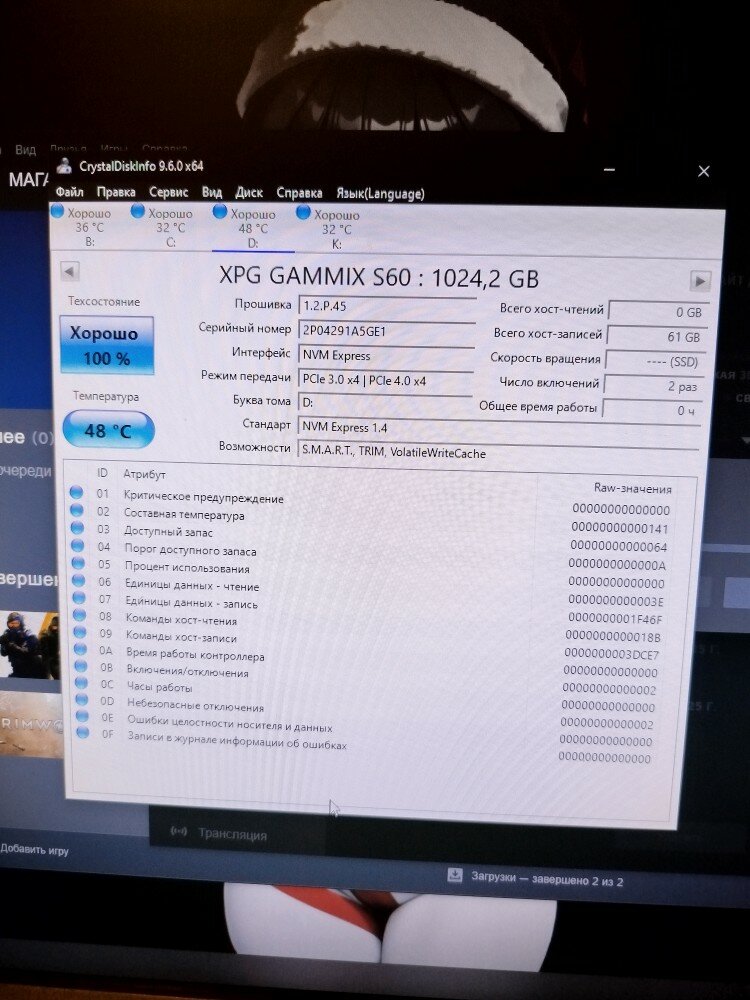Close the CrystalDiskInfo window
Image resolution: width=750 pixels, height=1000 pixels.
coord(703,171)
